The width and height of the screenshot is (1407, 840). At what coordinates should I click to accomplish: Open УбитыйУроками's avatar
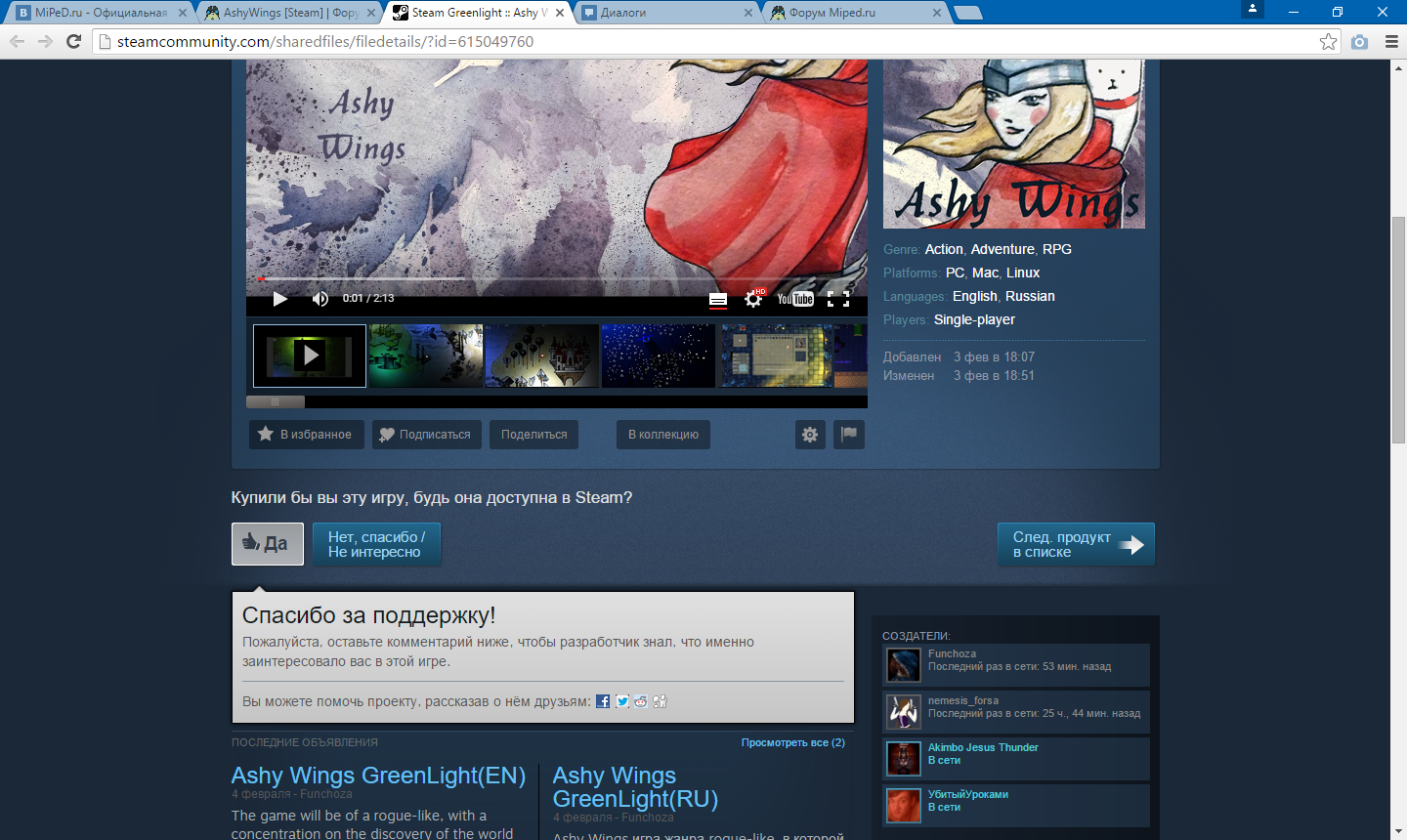(x=904, y=806)
